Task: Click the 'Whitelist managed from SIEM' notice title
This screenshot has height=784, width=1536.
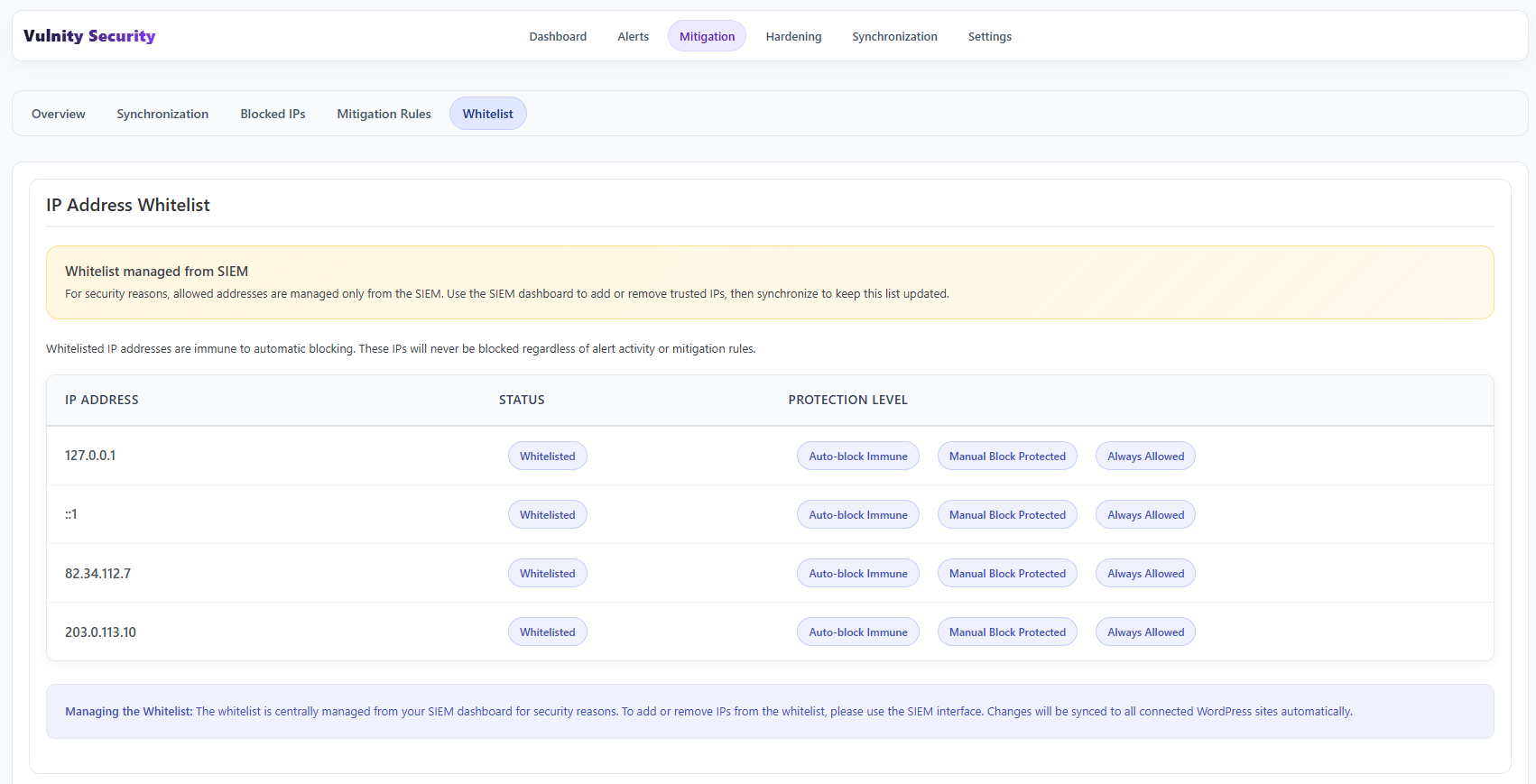Action: point(156,272)
